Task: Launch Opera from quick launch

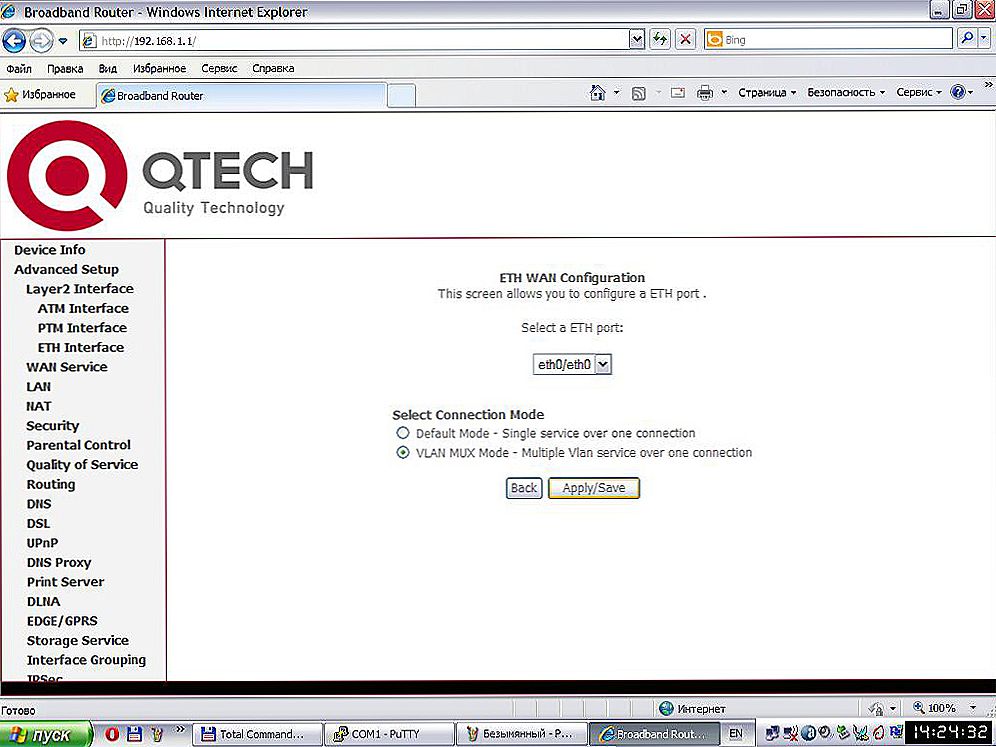Action: click(x=112, y=734)
